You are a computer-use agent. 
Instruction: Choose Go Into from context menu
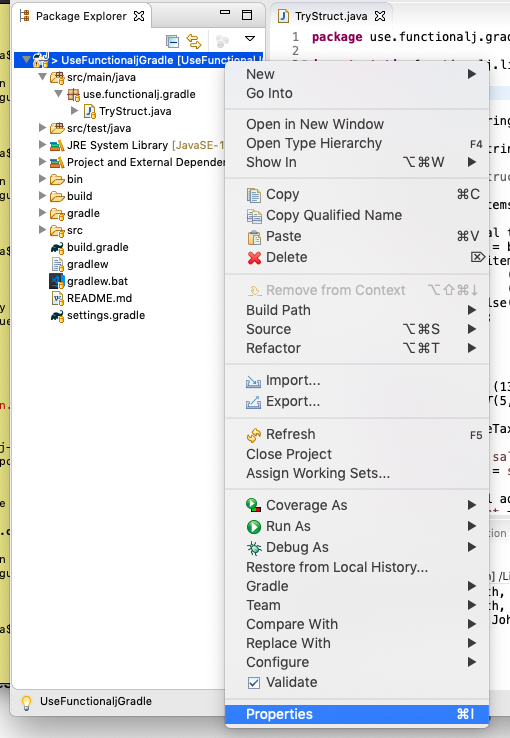point(357,93)
